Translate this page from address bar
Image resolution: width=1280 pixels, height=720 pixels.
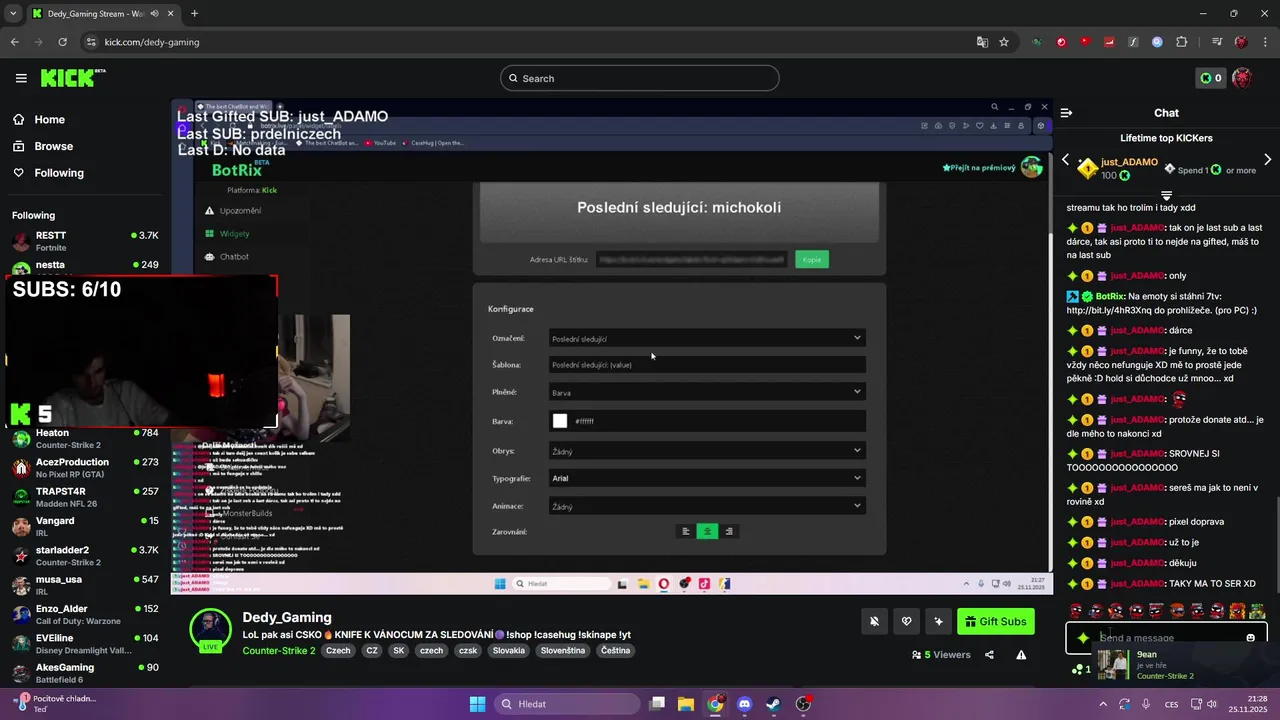pyautogui.click(x=982, y=42)
